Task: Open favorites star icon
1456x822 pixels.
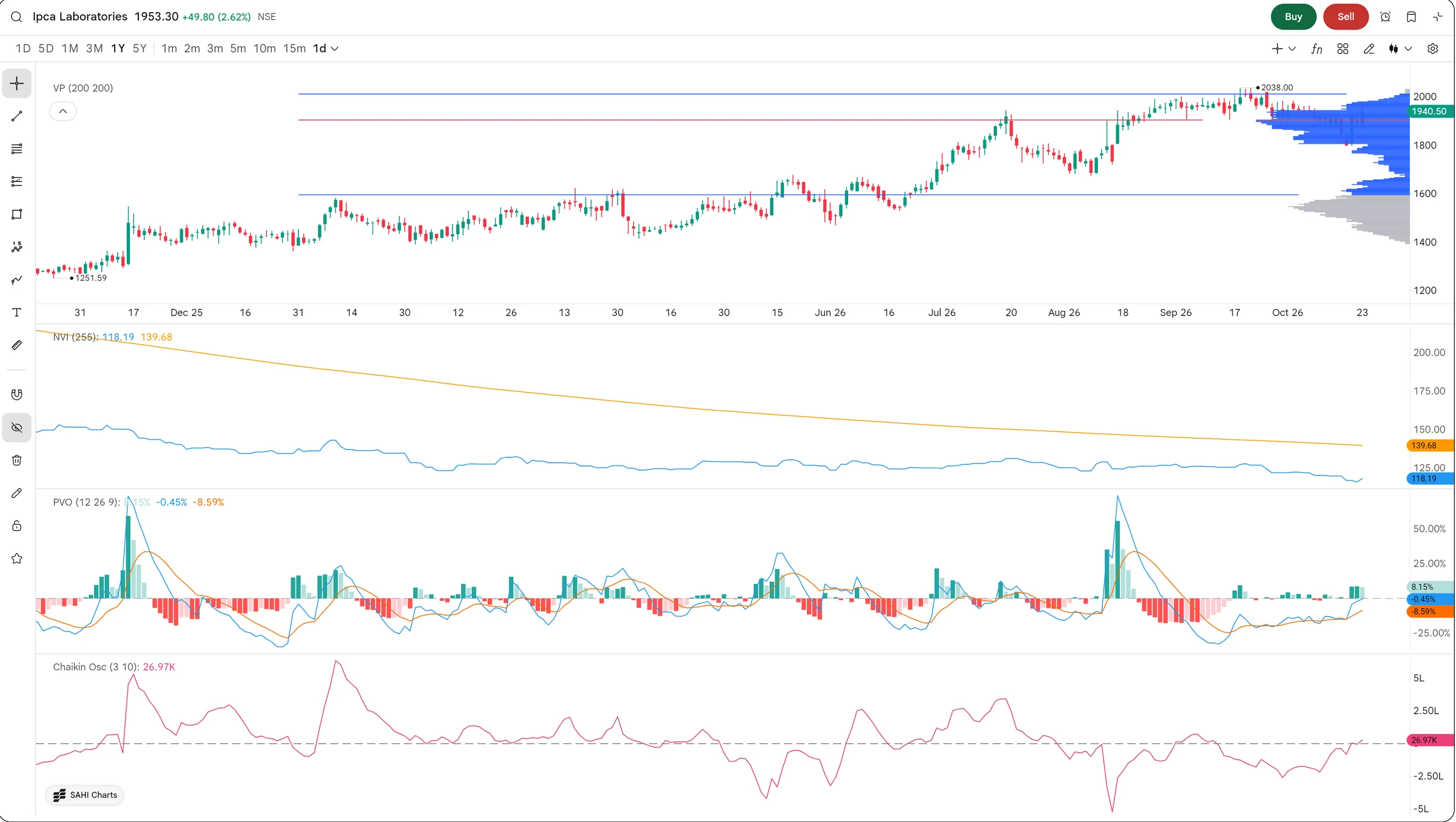Action: tap(17, 559)
